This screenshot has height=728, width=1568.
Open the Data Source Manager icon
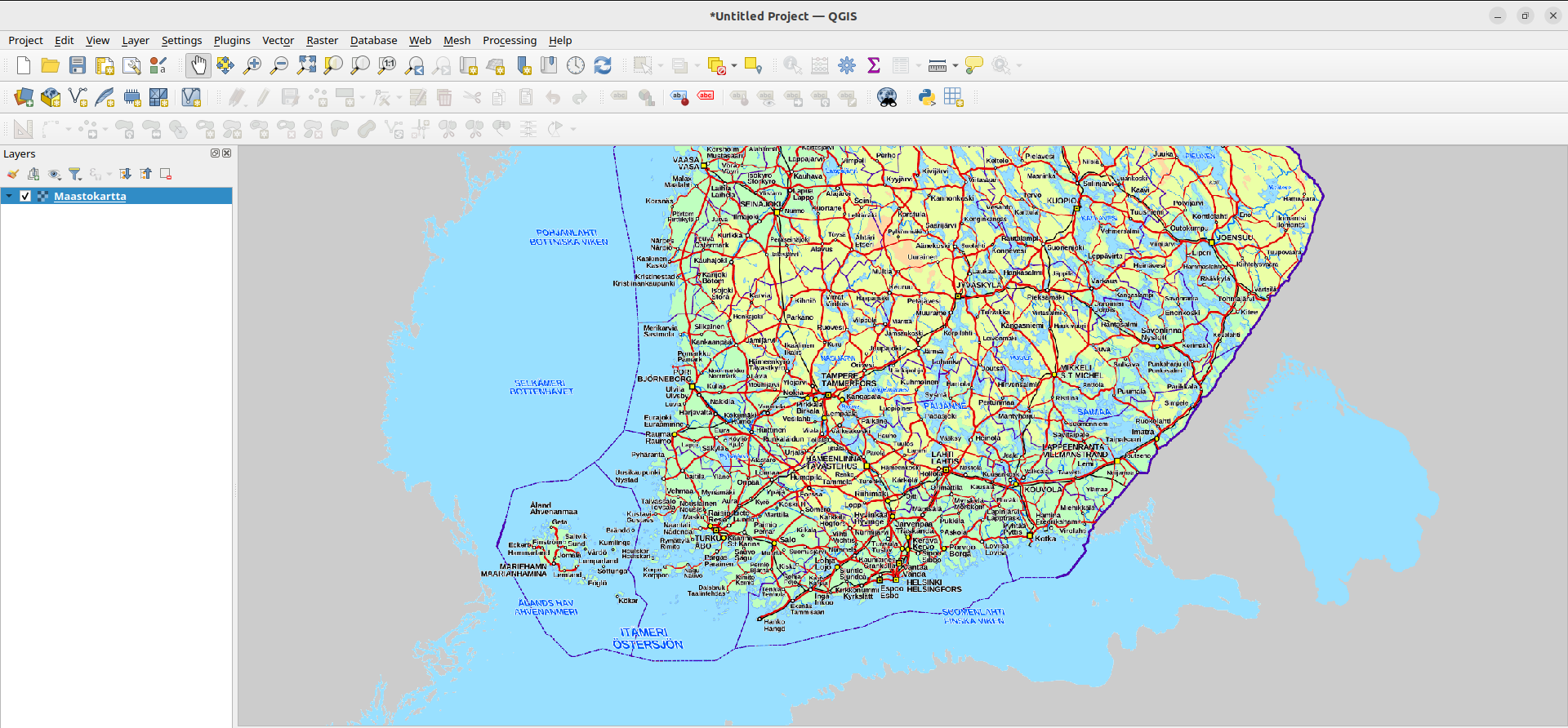[x=24, y=97]
